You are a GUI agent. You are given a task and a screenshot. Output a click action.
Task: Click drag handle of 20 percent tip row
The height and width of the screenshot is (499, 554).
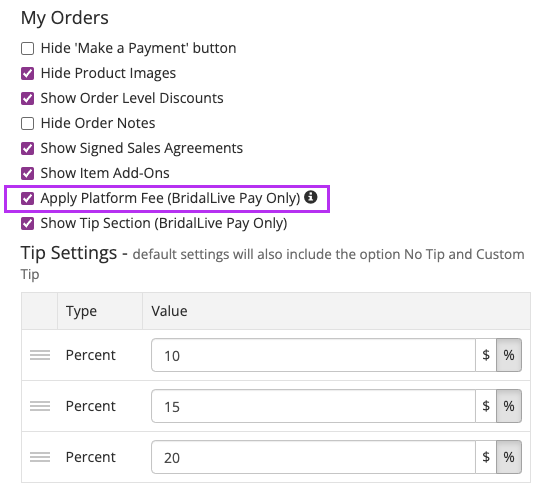point(40,457)
